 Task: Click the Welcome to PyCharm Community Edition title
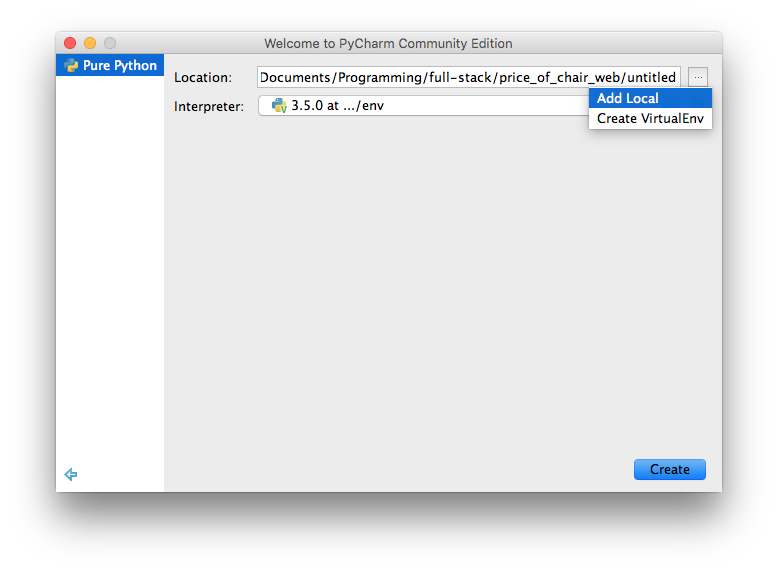pos(388,44)
